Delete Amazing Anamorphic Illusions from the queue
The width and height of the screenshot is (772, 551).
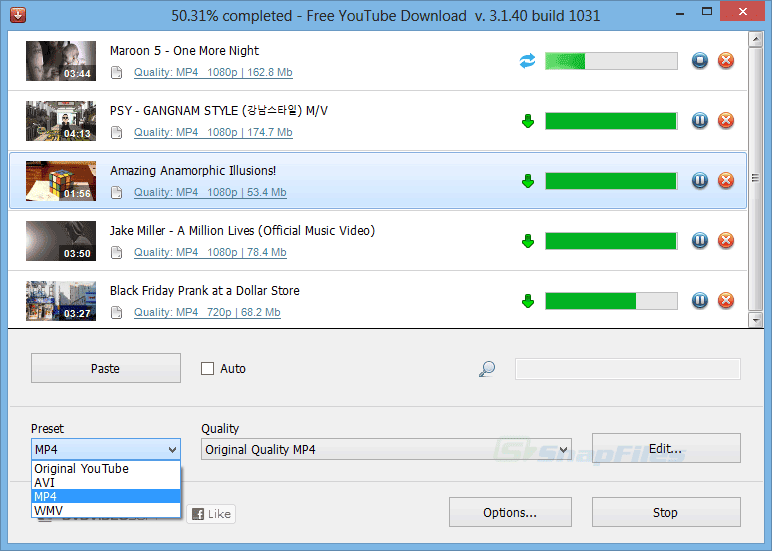pyautogui.click(x=726, y=181)
